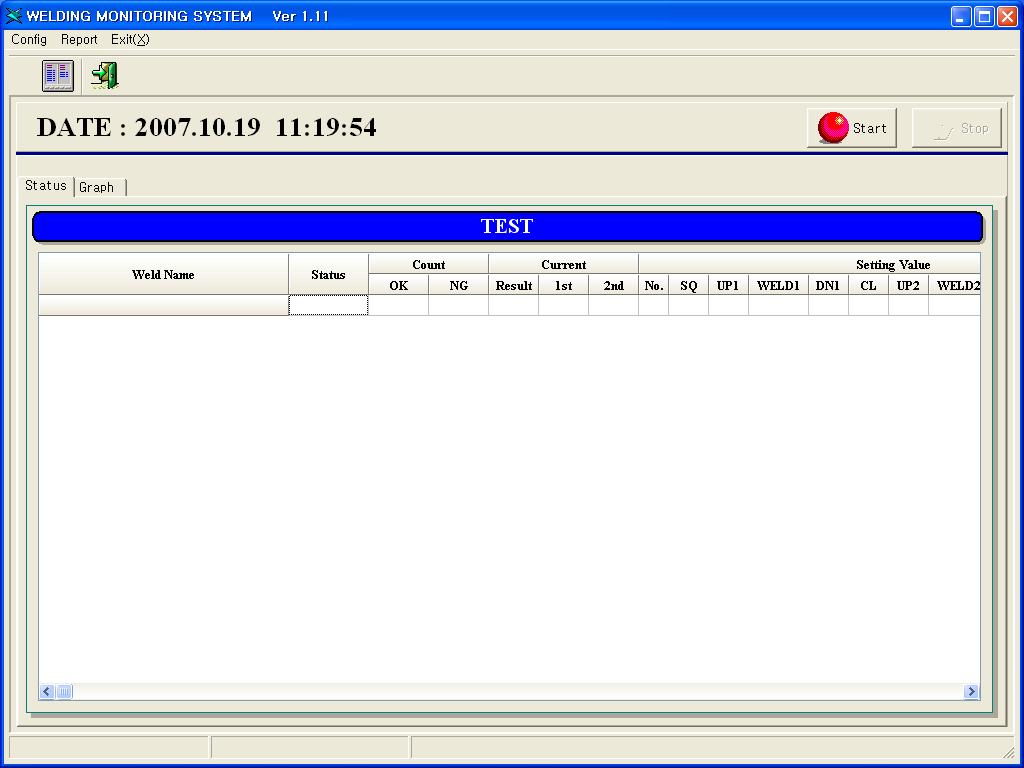
Task: Click the Count group header
Action: (428, 264)
